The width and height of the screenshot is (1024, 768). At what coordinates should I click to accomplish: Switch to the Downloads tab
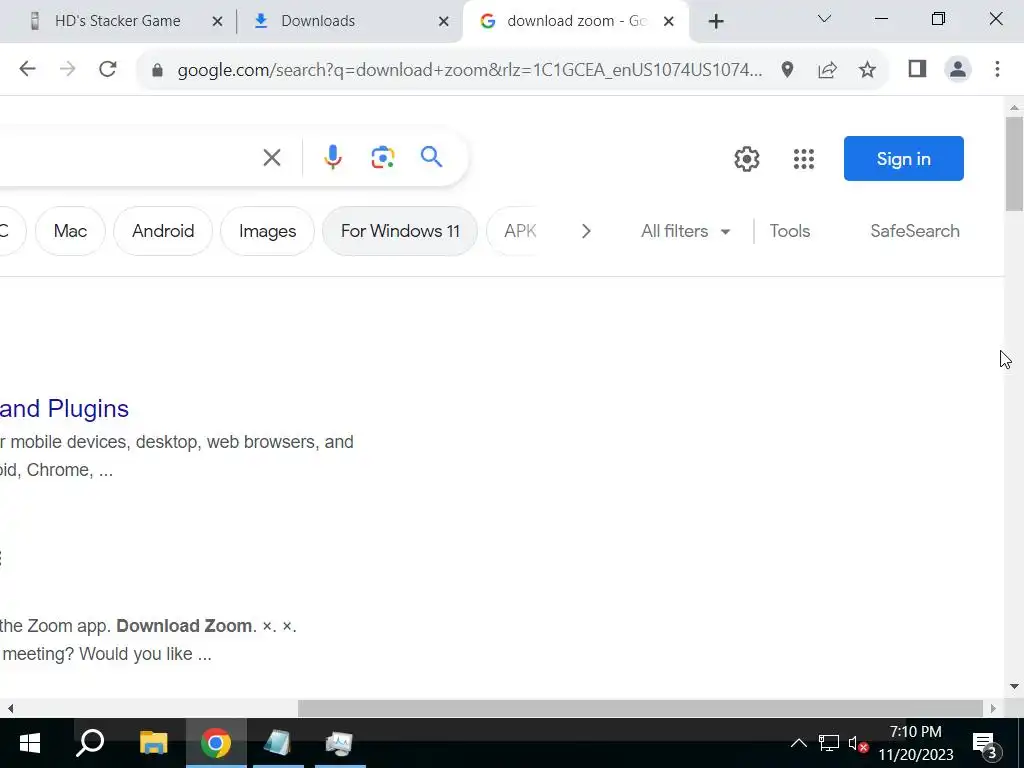click(x=347, y=22)
